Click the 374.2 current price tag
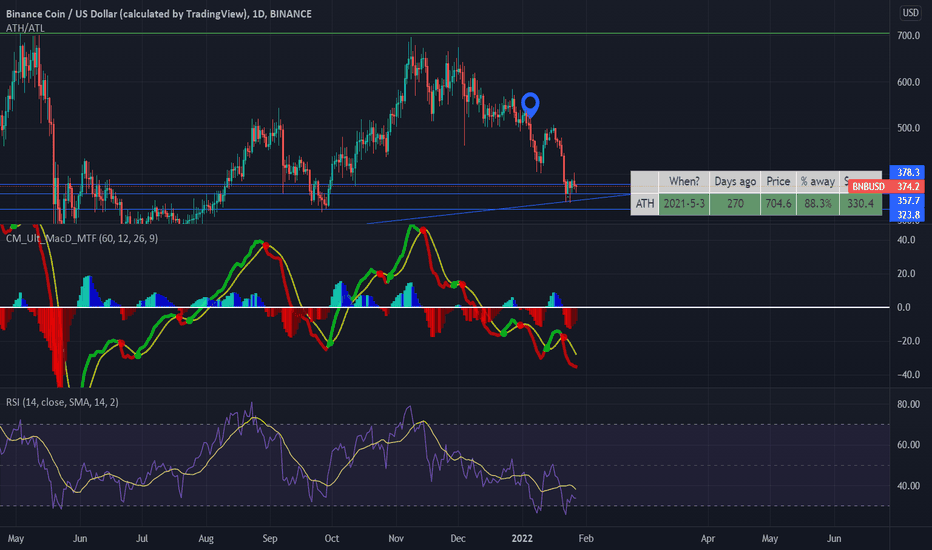This screenshot has height=550, width=932. [x=907, y=186]
